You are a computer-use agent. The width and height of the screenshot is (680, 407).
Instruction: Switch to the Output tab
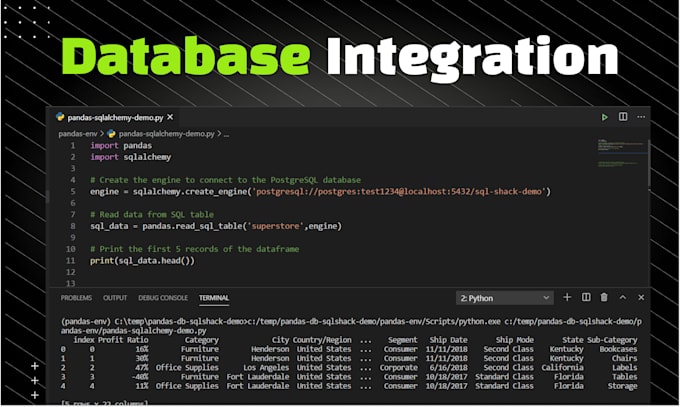[x=115, y=298]
